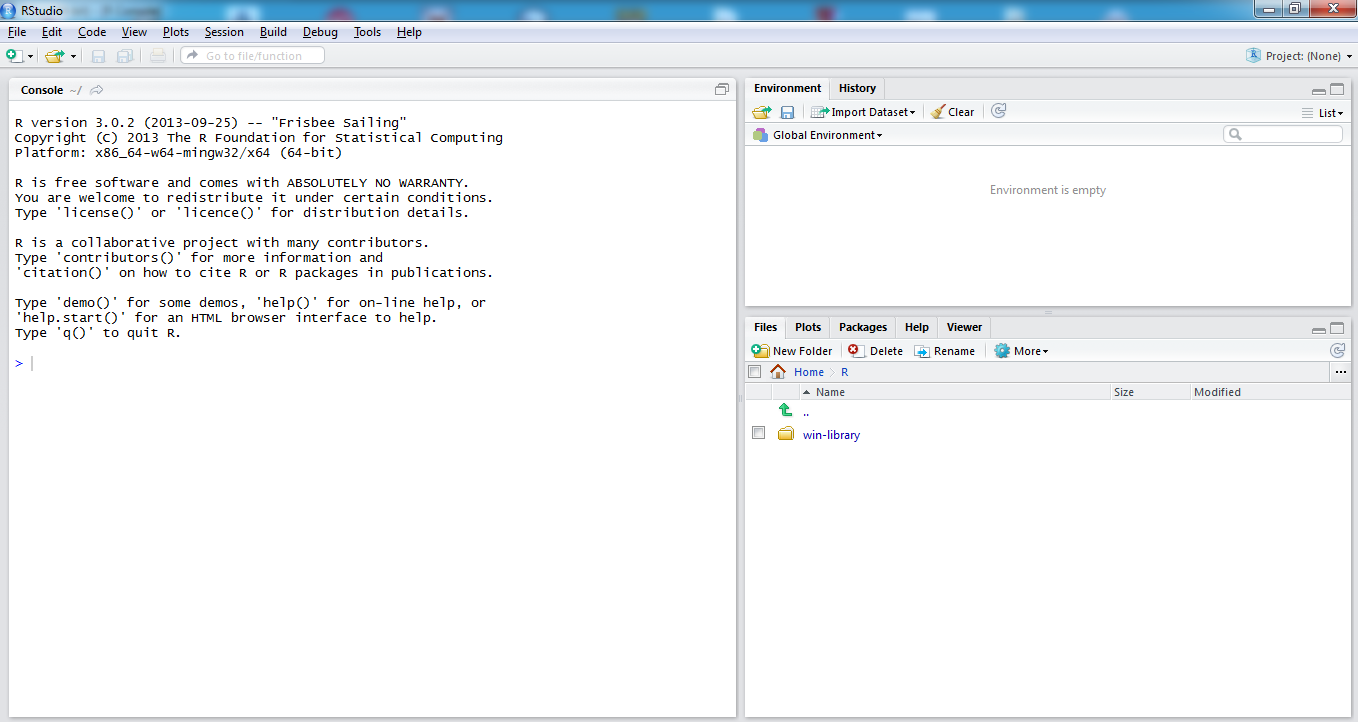Switch to the Packages tab

(x=863, y=327)
